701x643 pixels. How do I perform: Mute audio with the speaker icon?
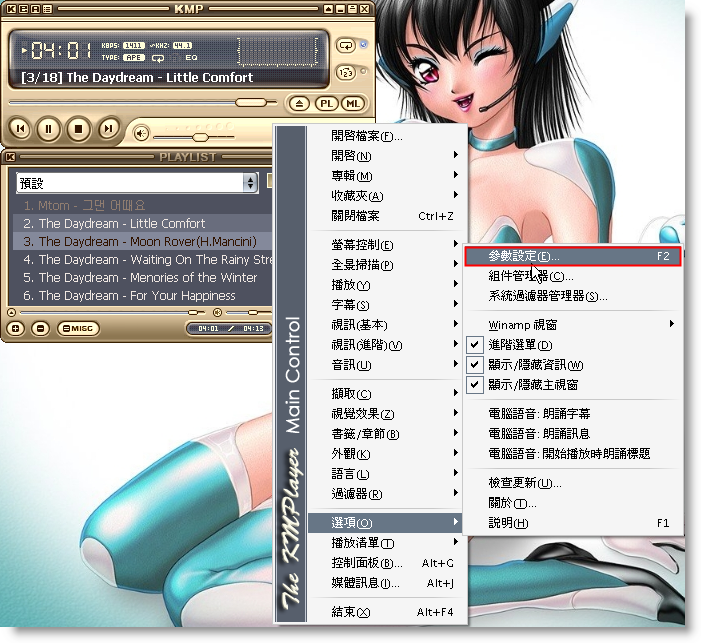pos(141,133)
